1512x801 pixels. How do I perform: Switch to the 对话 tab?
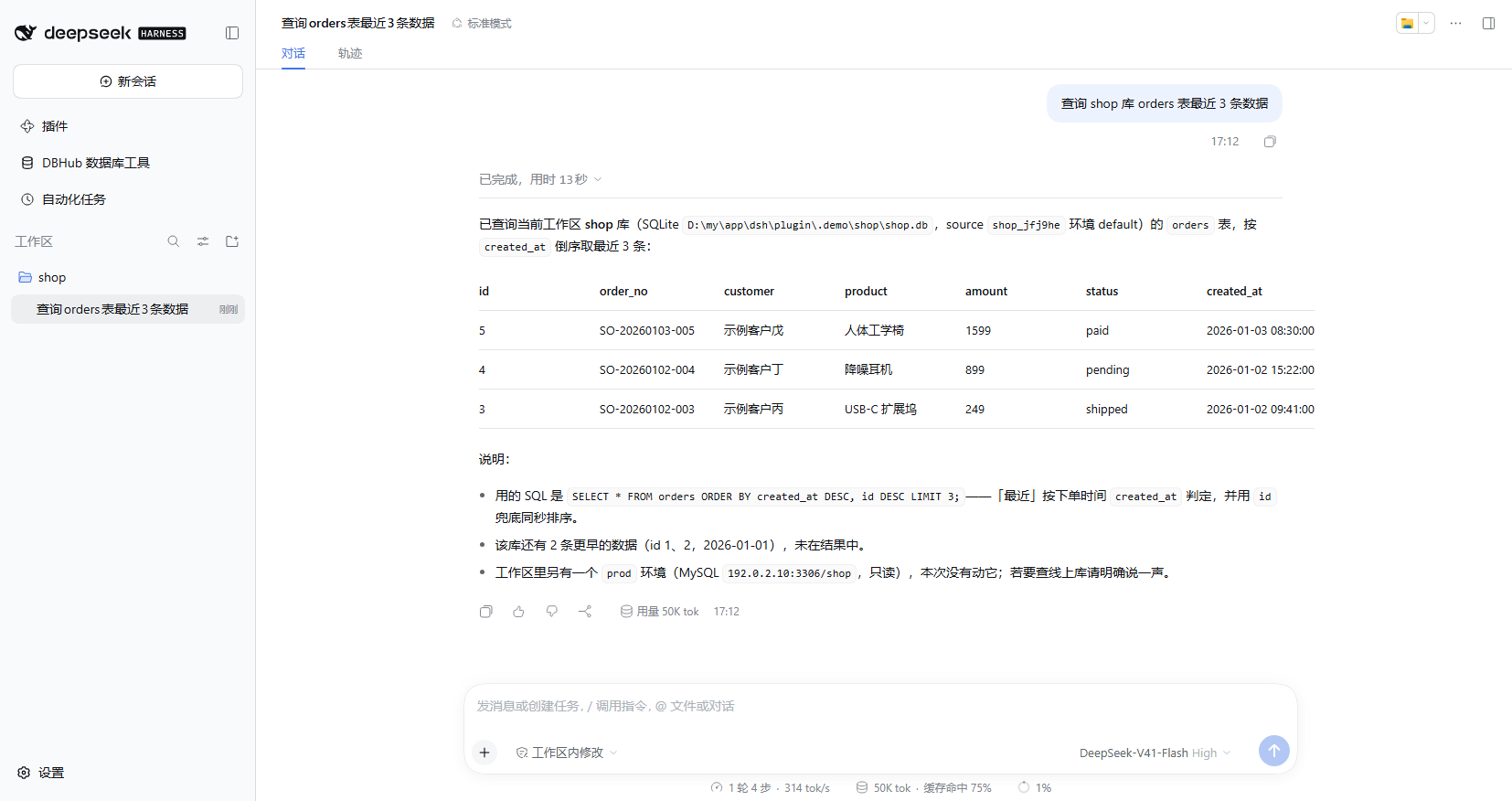click(x=293, y=53)
